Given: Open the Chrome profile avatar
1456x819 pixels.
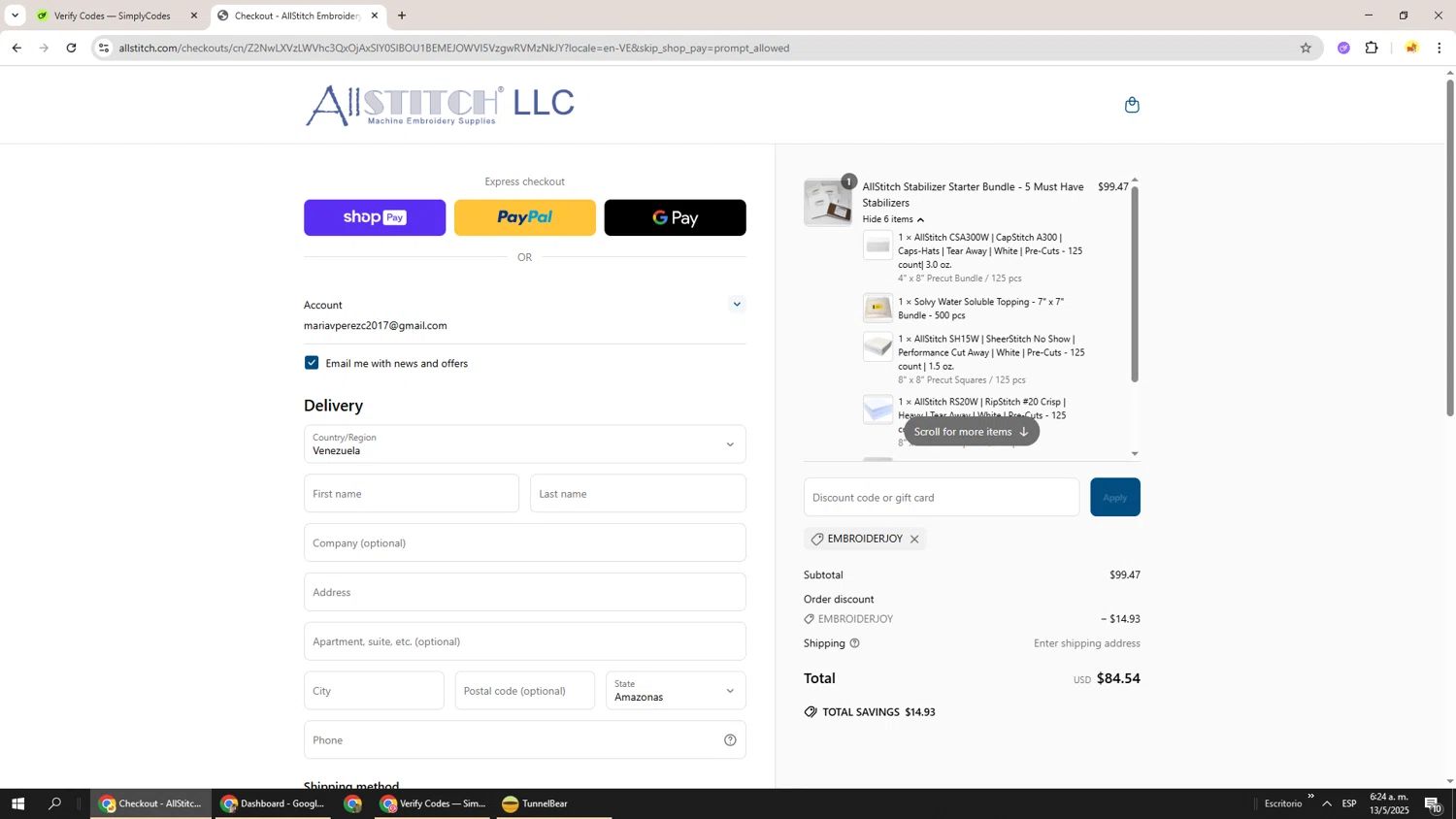Looking at the screenshot, I should click(x=1411, y=48).
